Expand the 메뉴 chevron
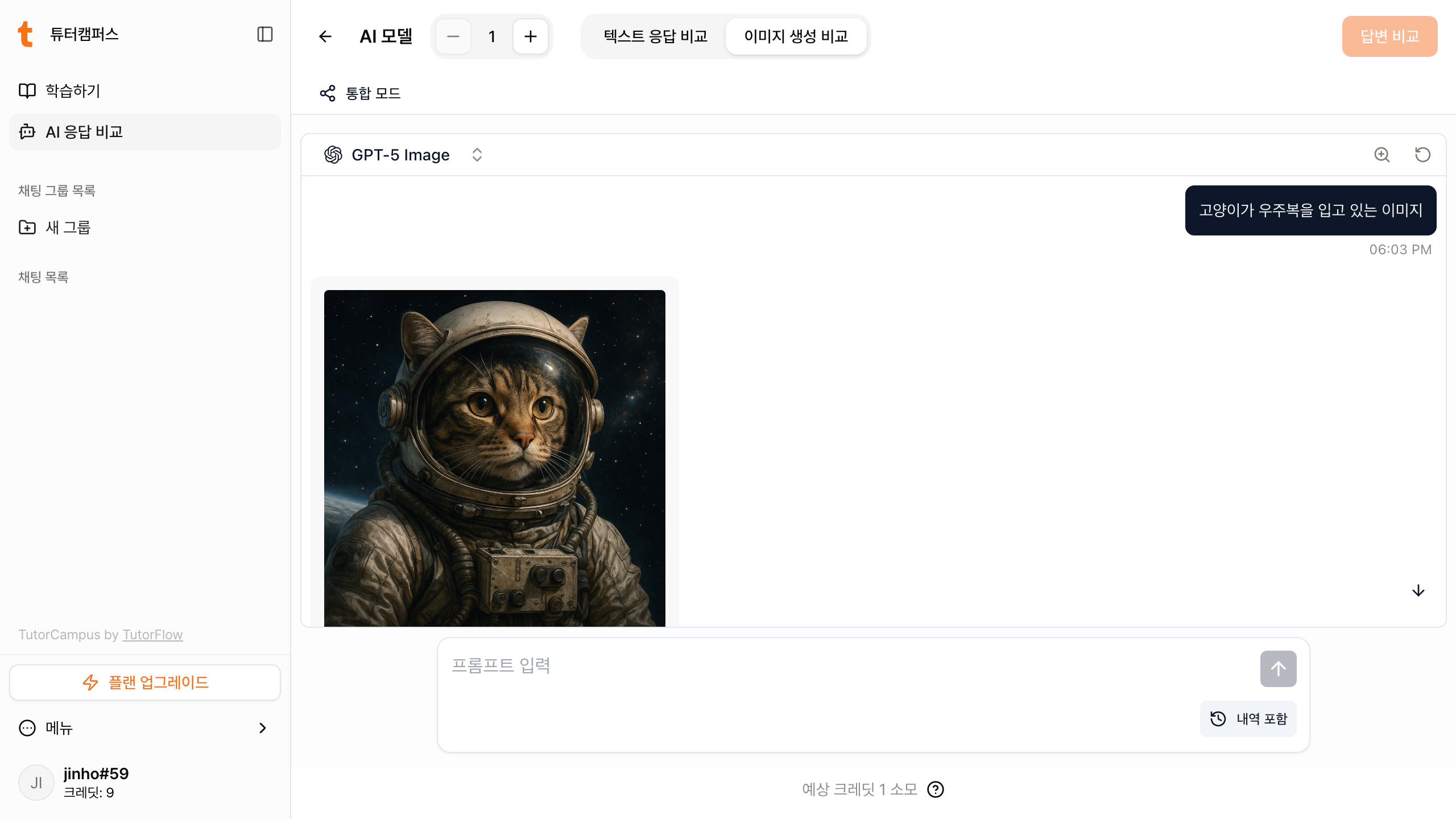Viewport: 1456px width, 819px height. click(x=262, y=728)
